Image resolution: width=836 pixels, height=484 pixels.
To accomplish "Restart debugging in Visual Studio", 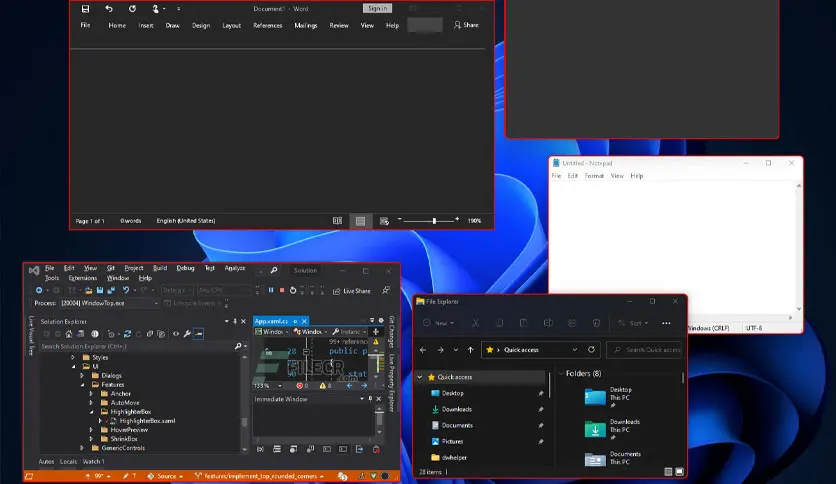I will coord(293,290).
